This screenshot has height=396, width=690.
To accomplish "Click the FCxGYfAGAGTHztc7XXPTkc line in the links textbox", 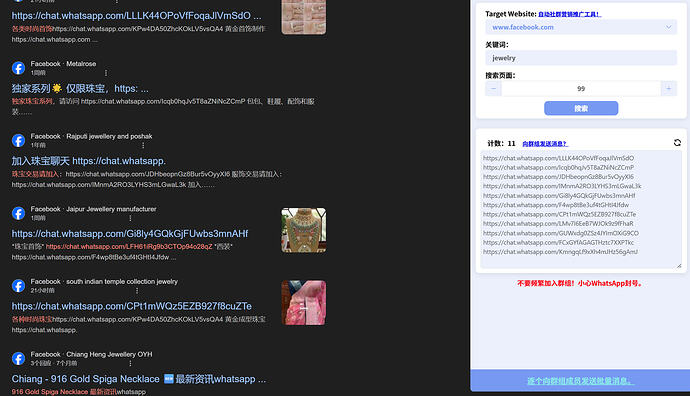I will (558, 242).
